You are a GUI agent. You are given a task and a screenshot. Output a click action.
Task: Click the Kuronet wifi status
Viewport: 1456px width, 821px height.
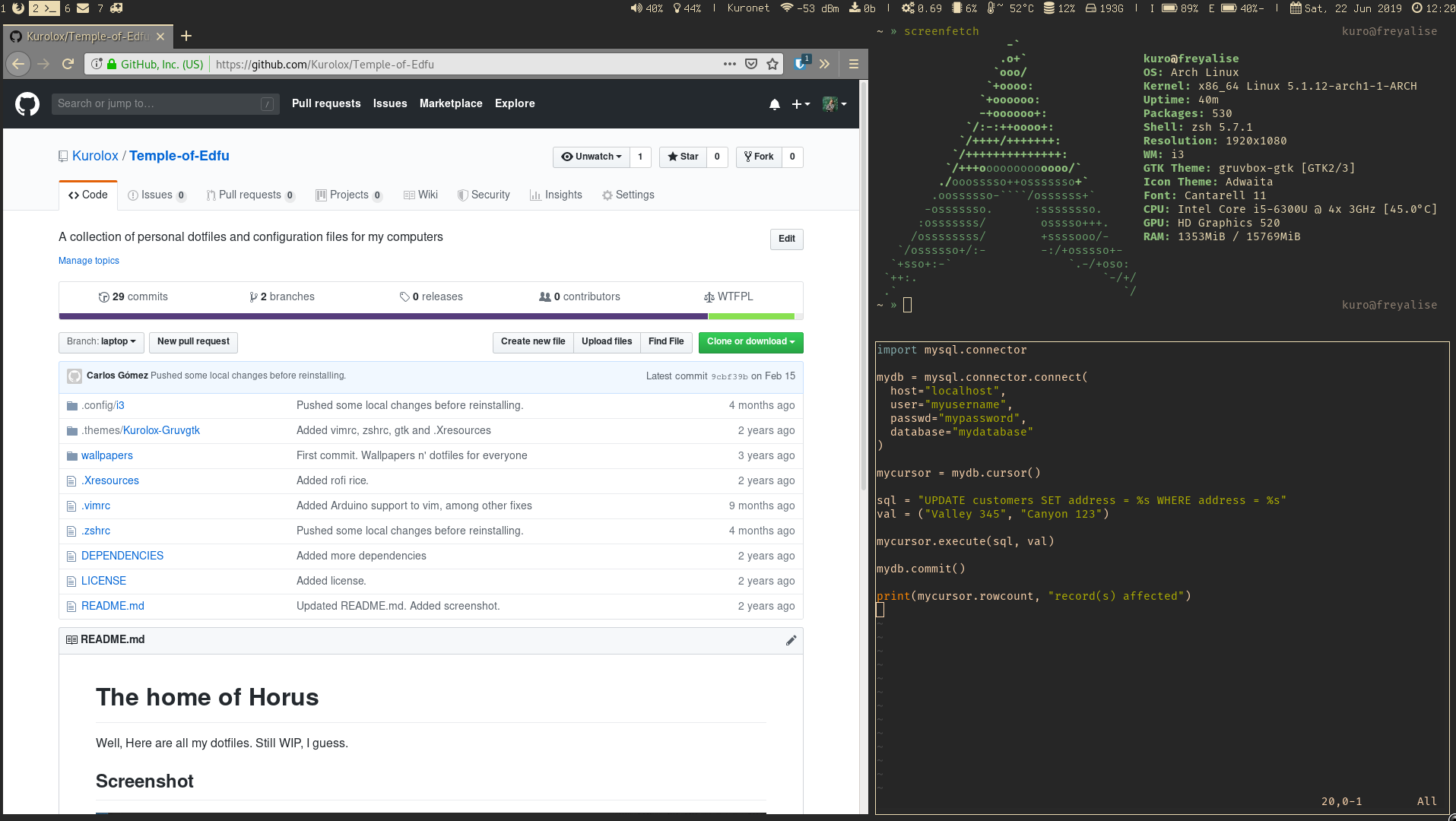pyautogui.click(x=782, y=8)
